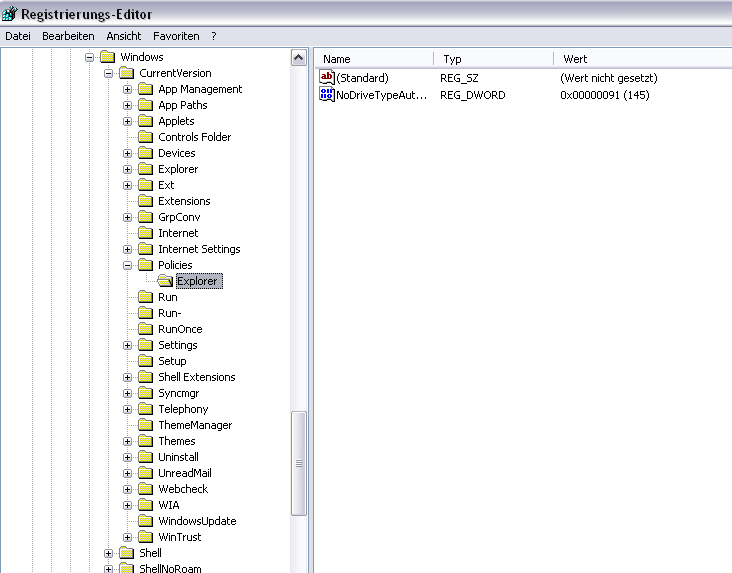
Task: Click the WinTrust folder icon
Action: (x=146, y=537)
